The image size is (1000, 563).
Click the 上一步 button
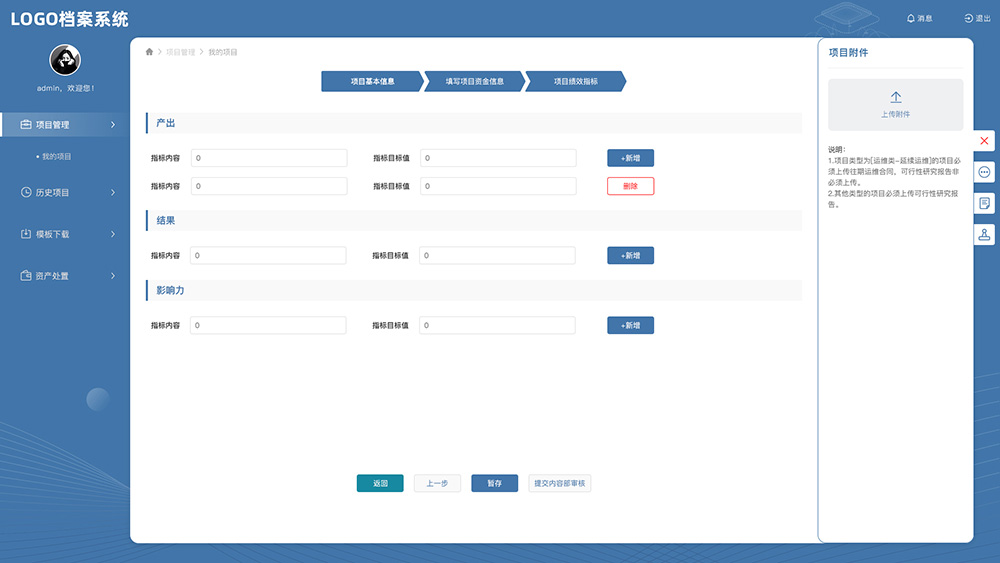tap(437, 483)
